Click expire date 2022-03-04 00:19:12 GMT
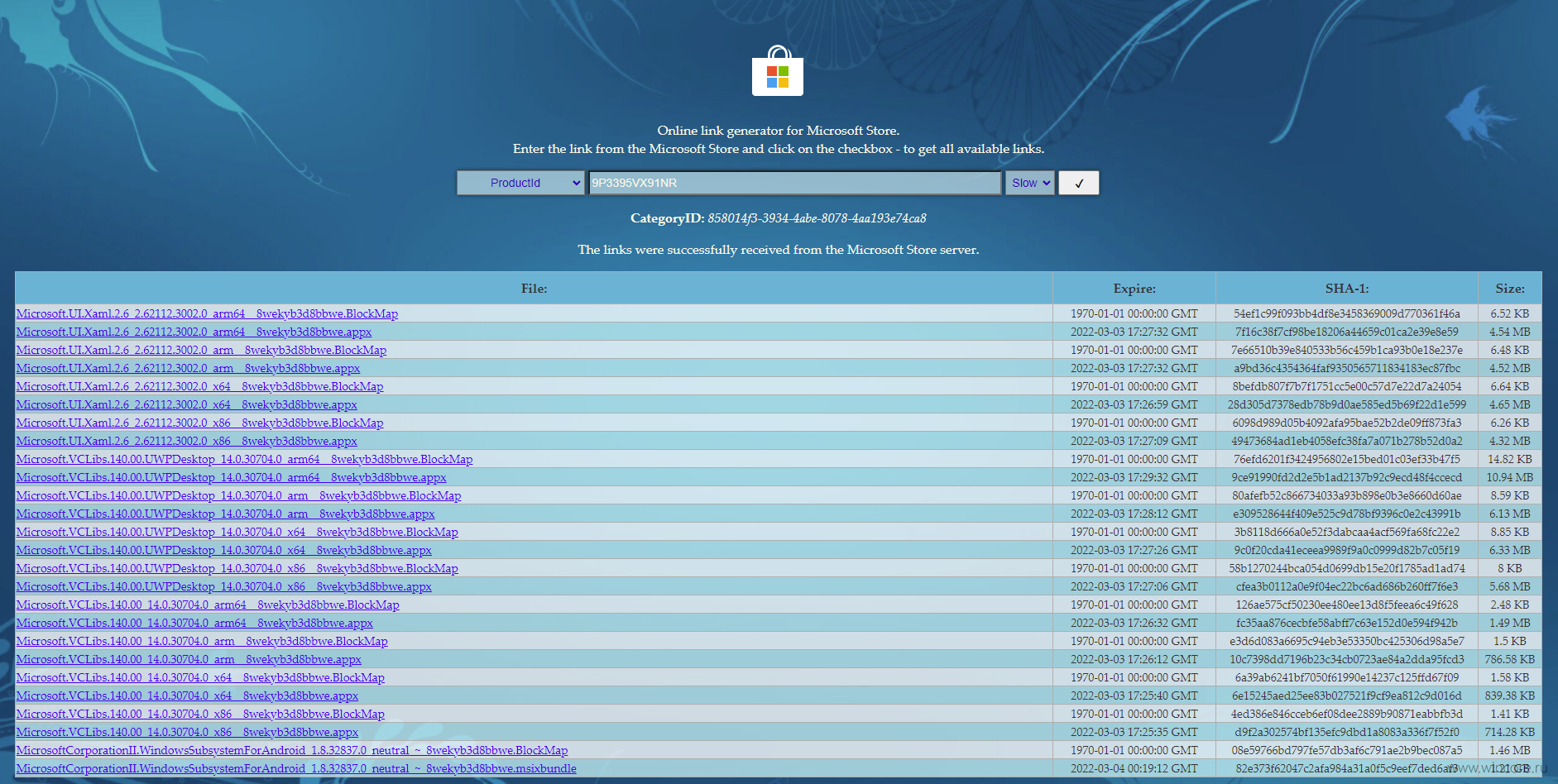This screenshot has height=784, width=1558. [x=1134, y=768]
